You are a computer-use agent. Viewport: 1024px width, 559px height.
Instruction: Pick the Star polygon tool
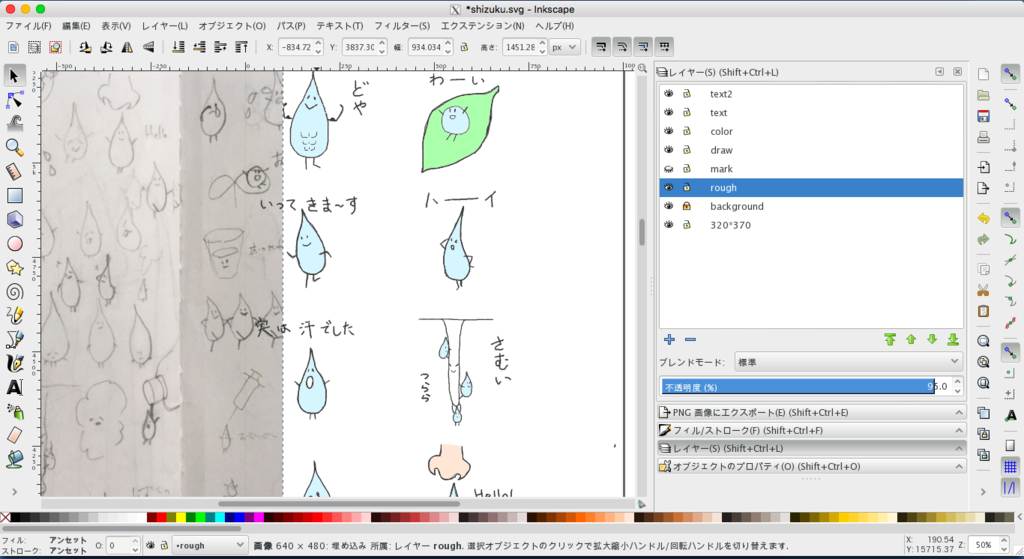tap(14, 268)
